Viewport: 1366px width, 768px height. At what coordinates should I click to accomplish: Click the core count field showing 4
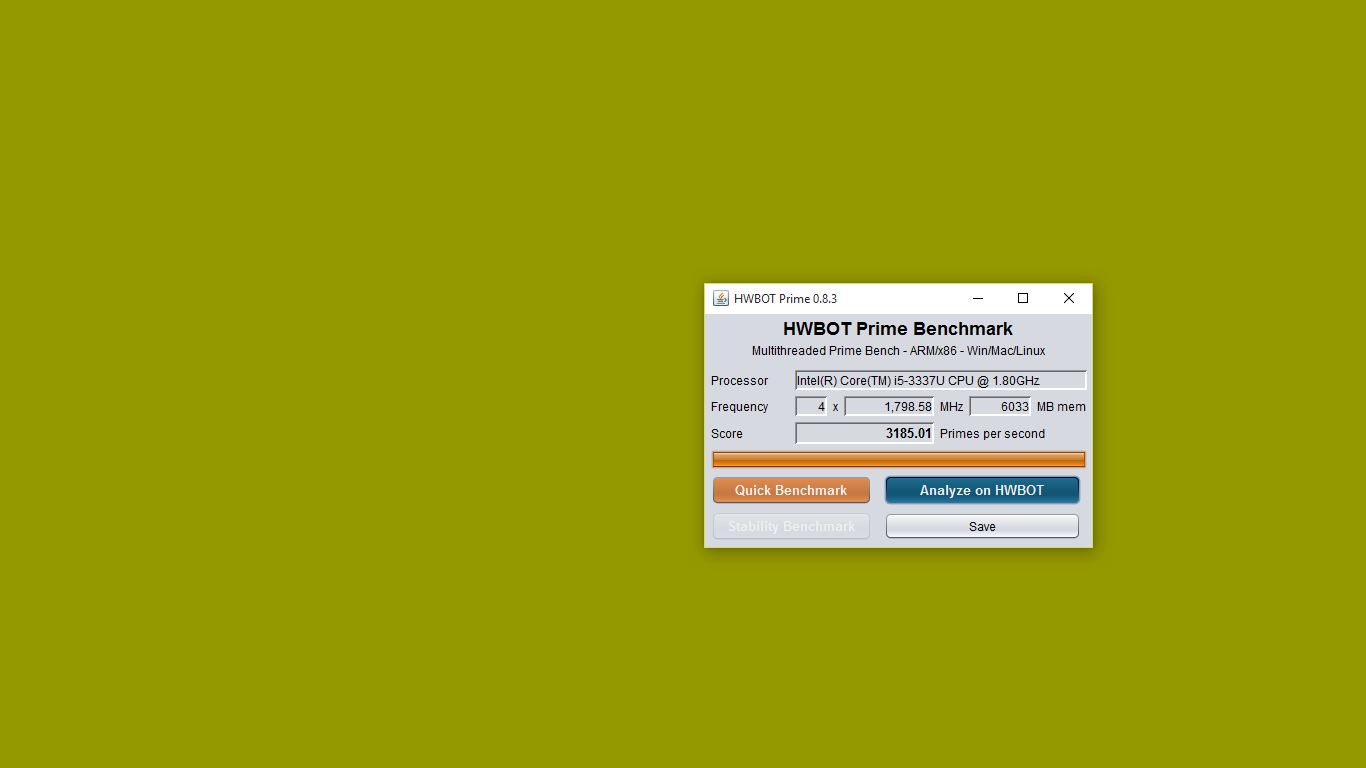click(x=811, y=406)
